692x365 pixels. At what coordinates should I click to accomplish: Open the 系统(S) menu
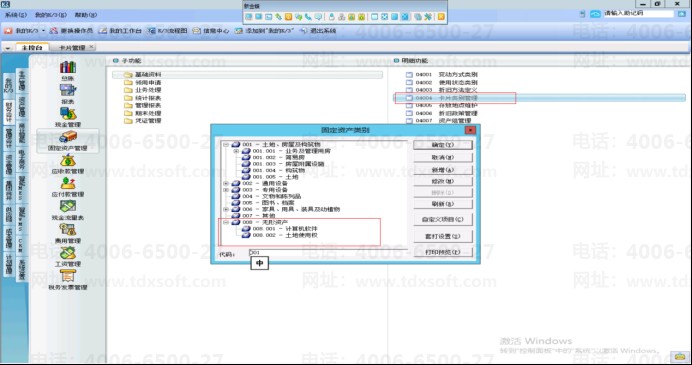pos(16,15)
